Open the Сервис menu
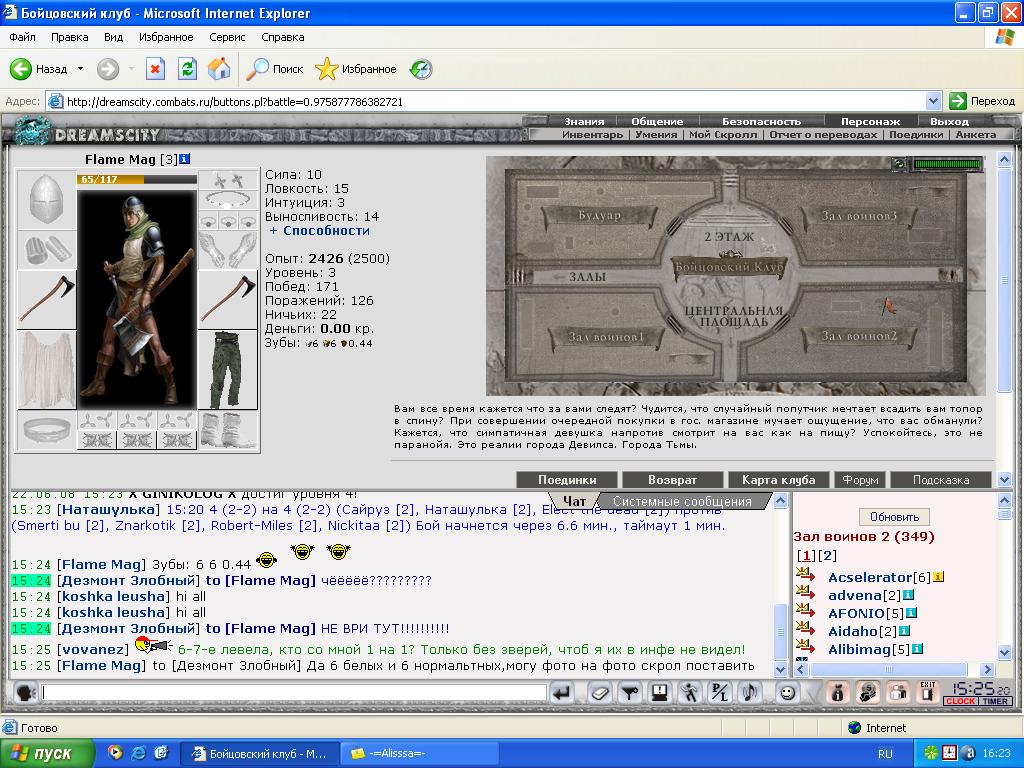The width and height of the screenshot is (1024, 768). (x=227, y=37)
